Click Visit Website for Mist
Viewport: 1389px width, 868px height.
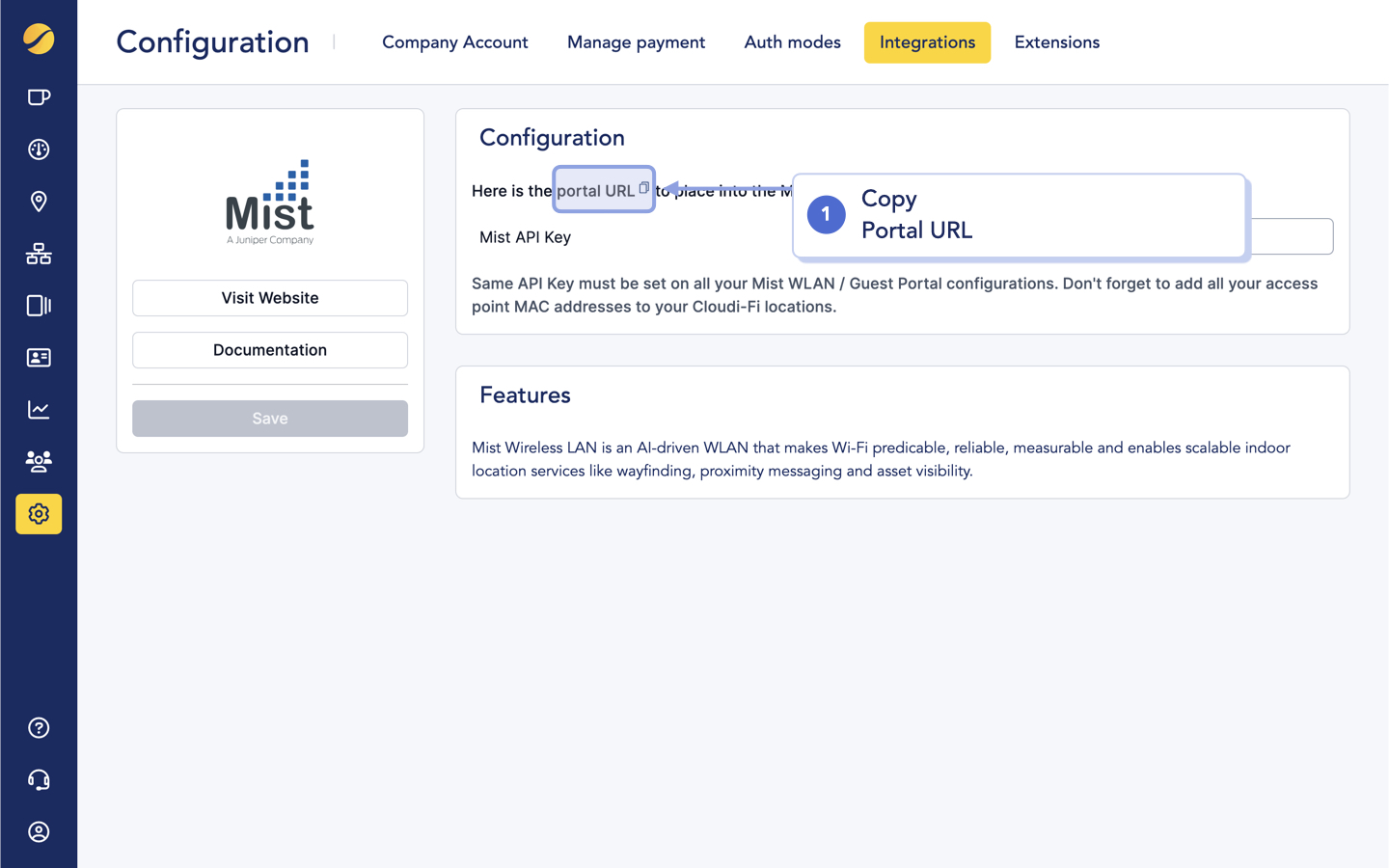pyautogui.click(x=269, y=298)
